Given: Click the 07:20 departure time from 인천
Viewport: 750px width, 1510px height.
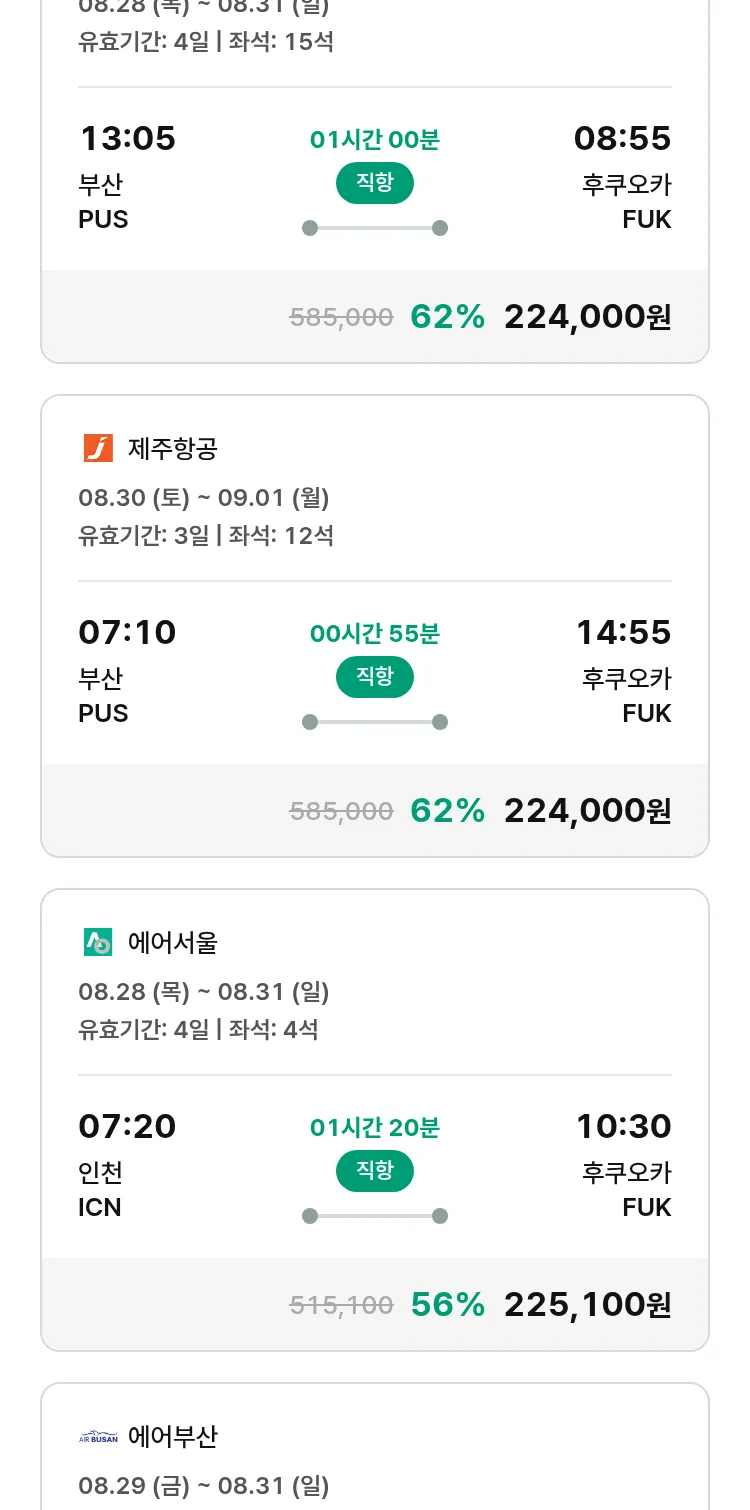Looking at the screenshot, I should (x=127, y=1126).
